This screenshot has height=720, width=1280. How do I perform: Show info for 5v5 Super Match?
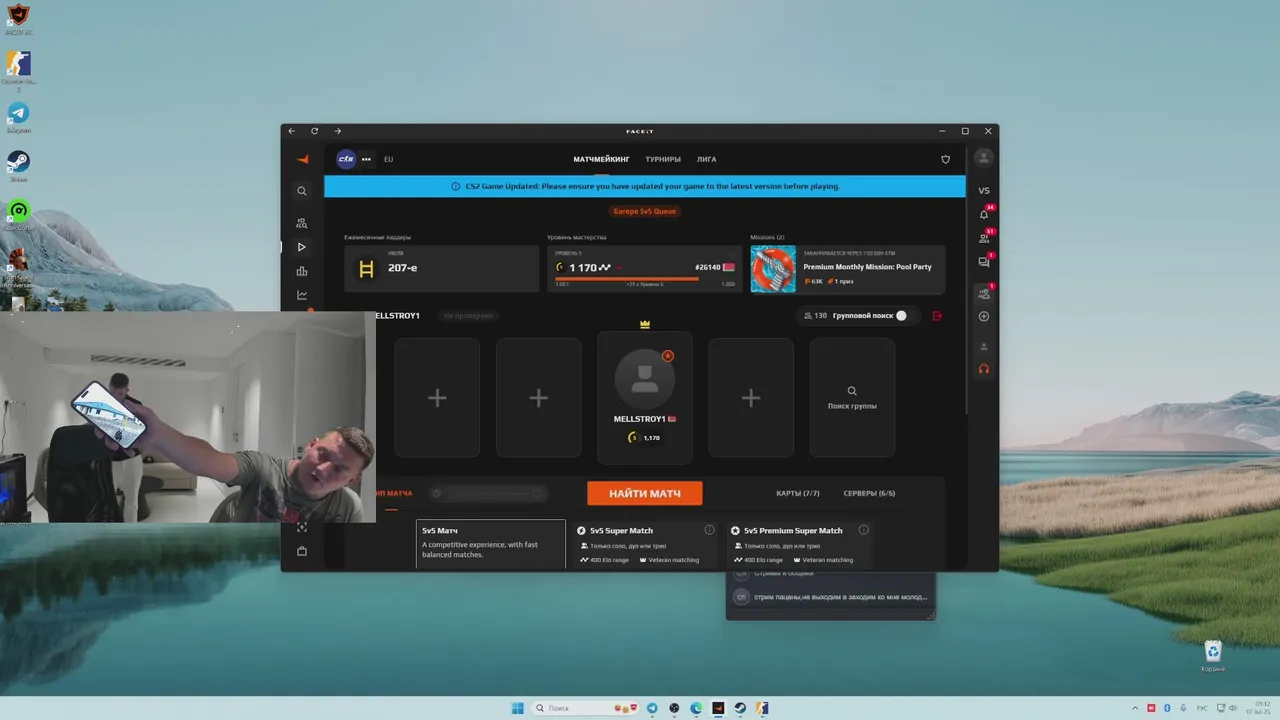click(x=709, y=530)
